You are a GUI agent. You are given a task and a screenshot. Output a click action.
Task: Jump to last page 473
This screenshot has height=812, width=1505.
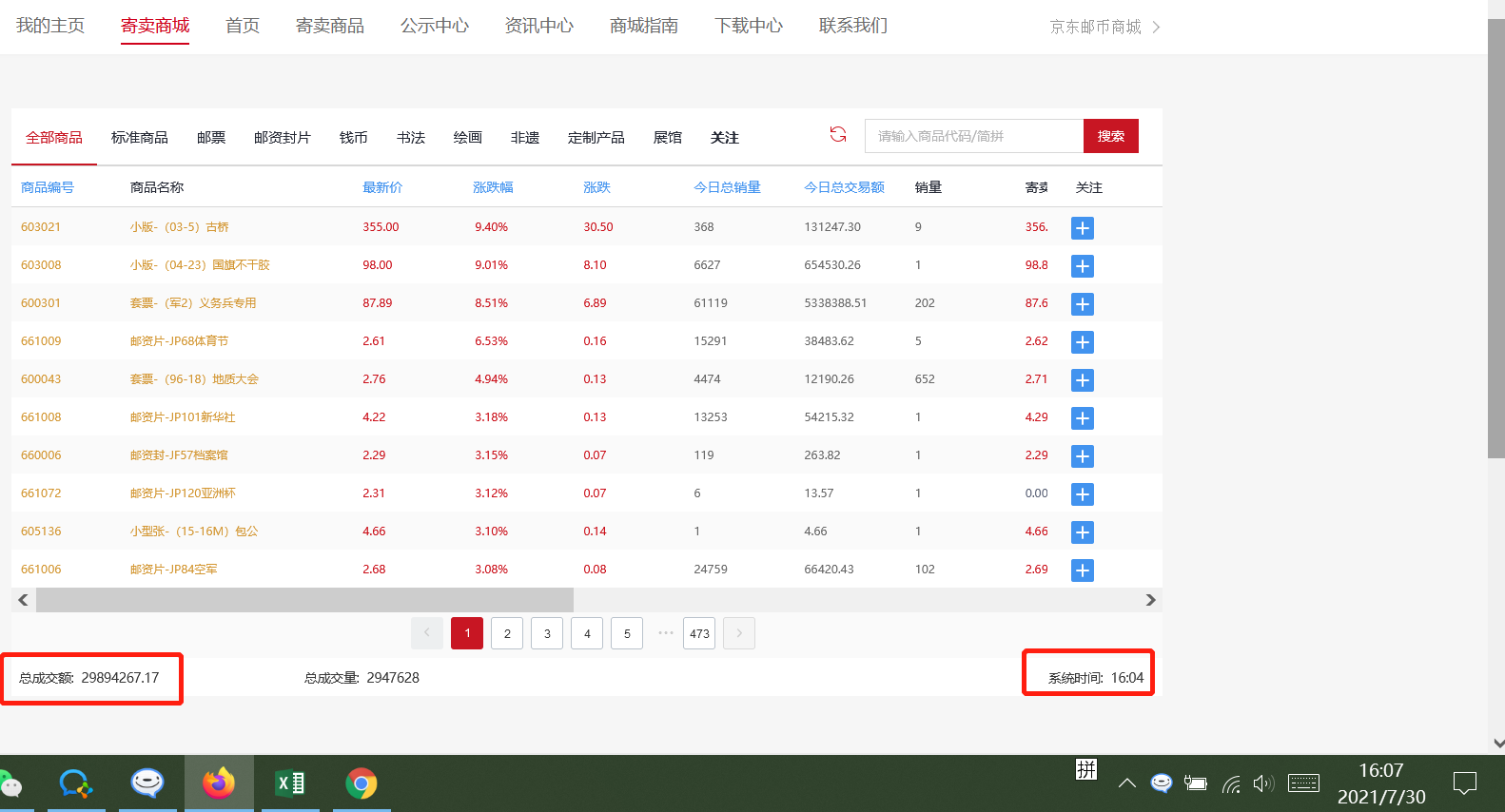699,633
